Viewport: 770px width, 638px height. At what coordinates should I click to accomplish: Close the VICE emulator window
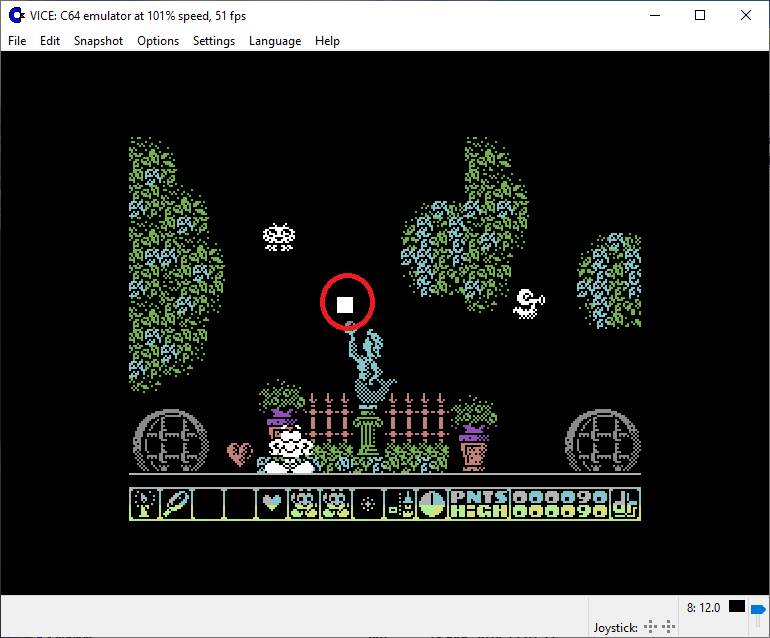point(745,15)
